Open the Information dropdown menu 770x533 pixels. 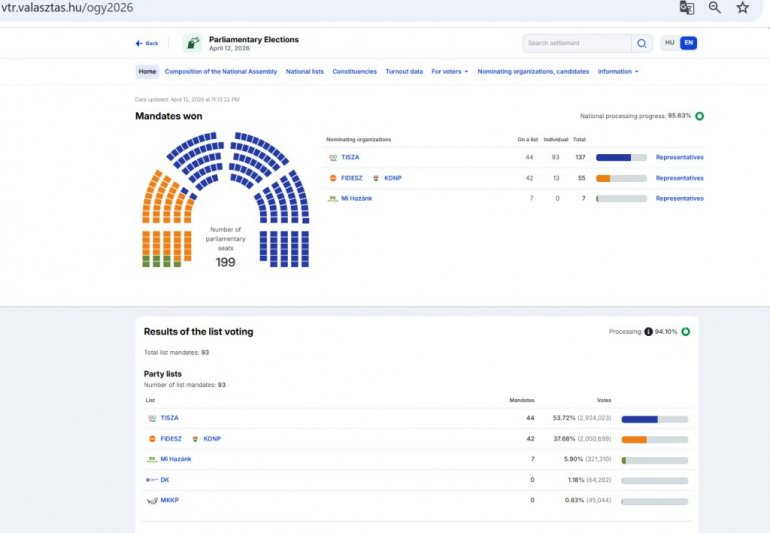[x=617, y=72]
